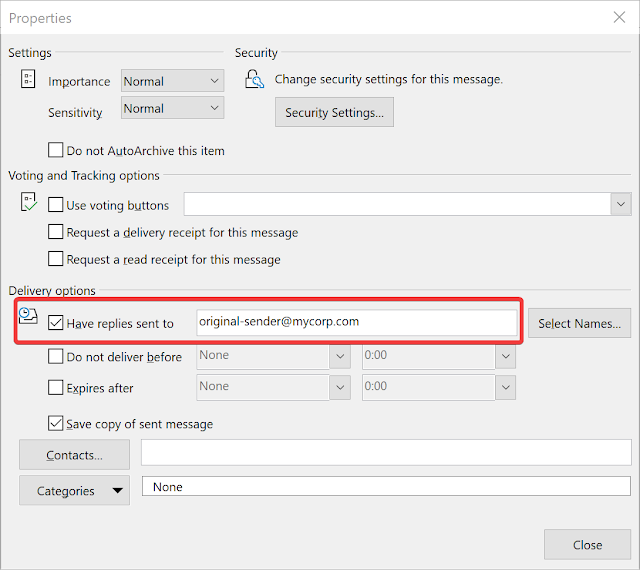Click the 'Importance' label
Screen dimensions: 640x570
click(x=79, y=82)
